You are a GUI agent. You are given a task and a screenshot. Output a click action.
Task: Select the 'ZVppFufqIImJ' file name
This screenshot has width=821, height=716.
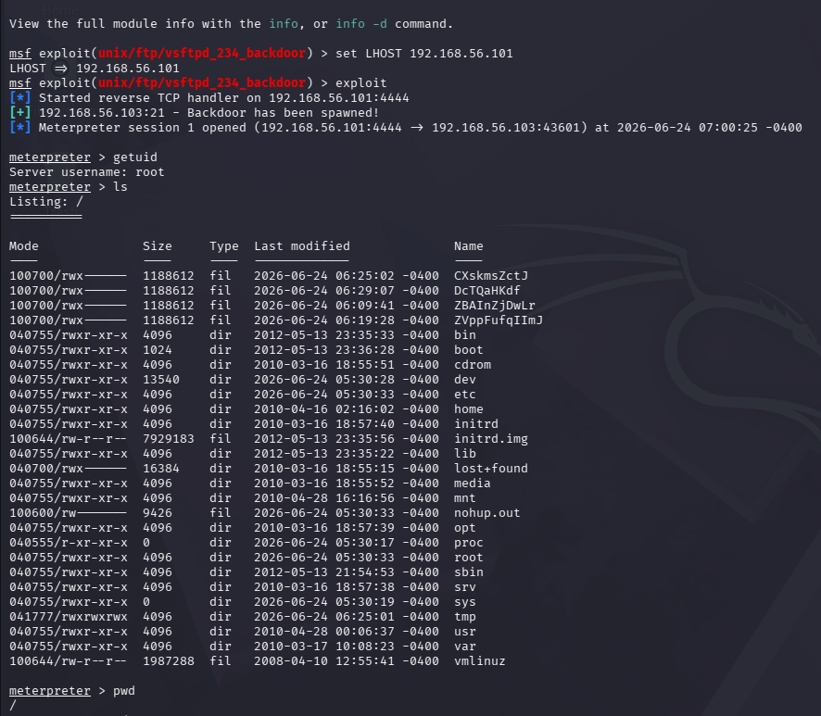click(x=498, y=320)
